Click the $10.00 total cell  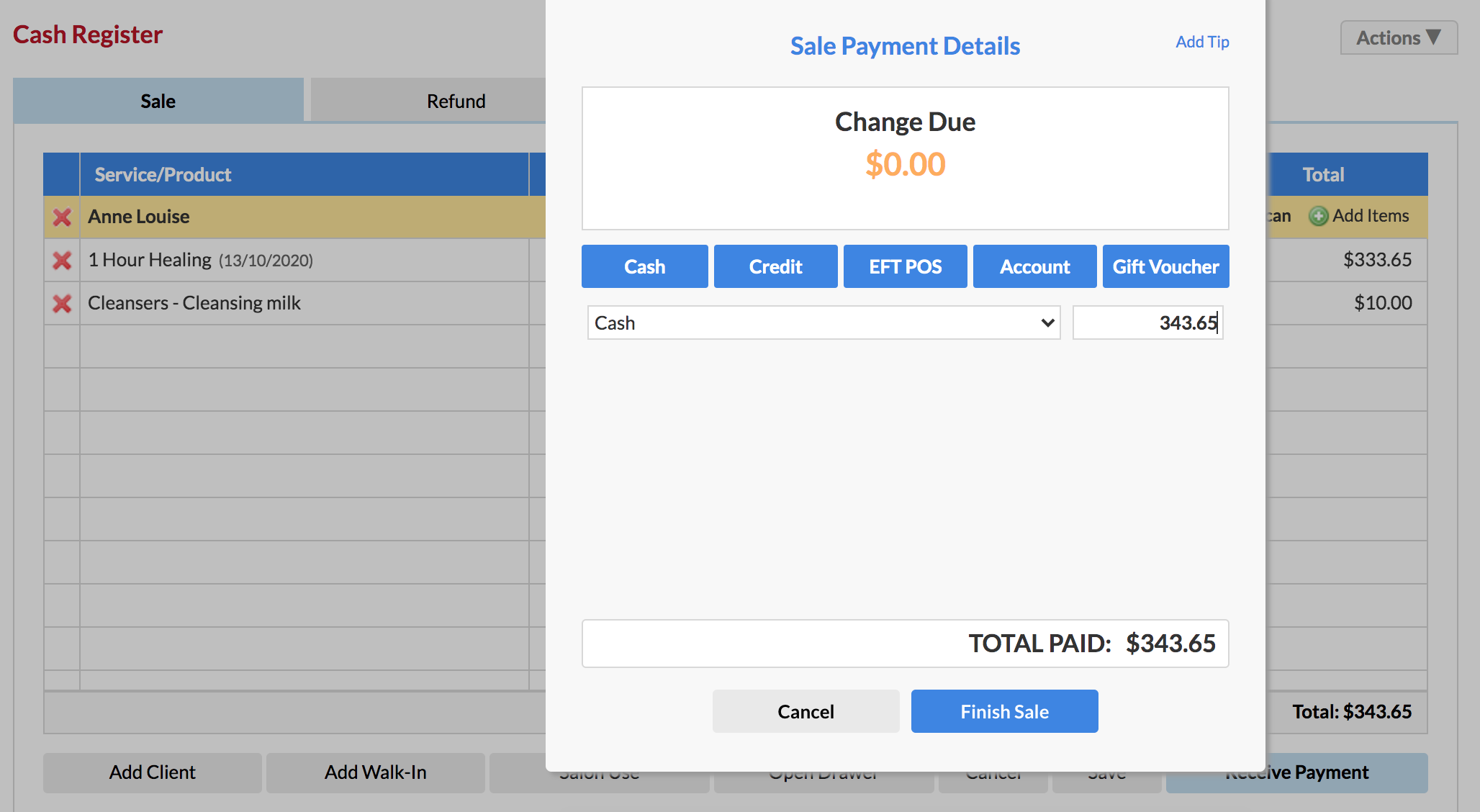click(1383, 303)
